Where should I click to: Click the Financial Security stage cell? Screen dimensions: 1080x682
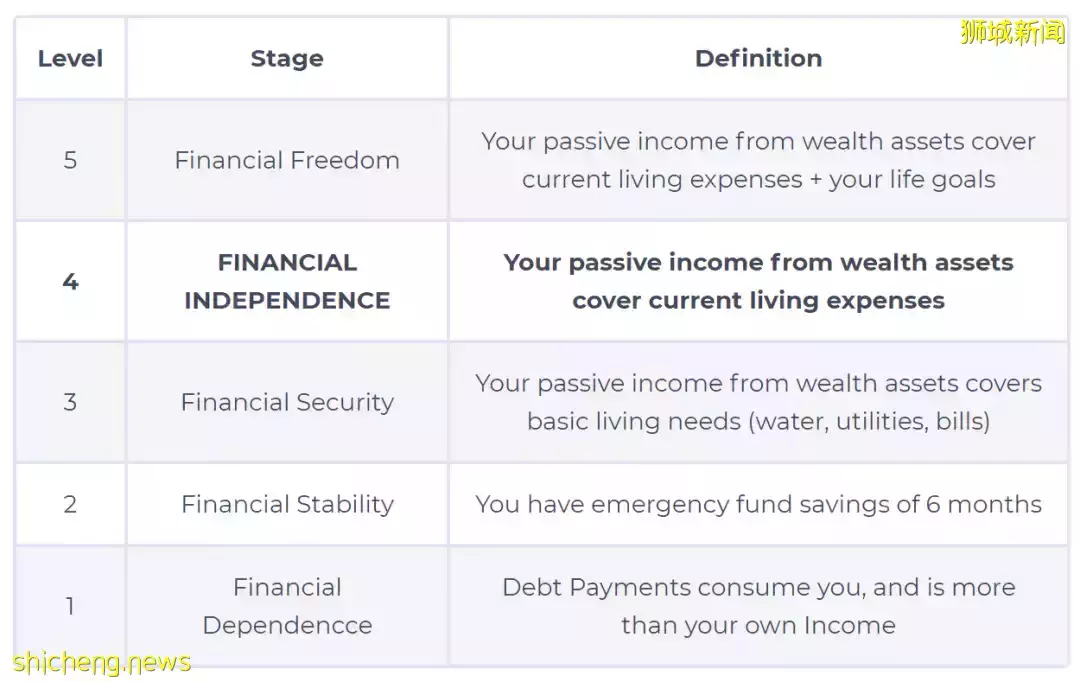coord(287,402)
